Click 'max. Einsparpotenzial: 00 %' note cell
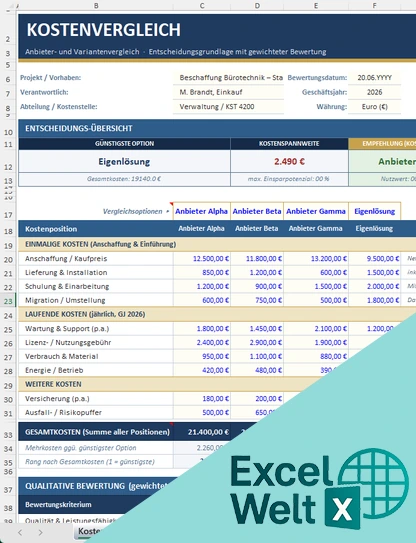416x543 pixels. tap(289, 179)
